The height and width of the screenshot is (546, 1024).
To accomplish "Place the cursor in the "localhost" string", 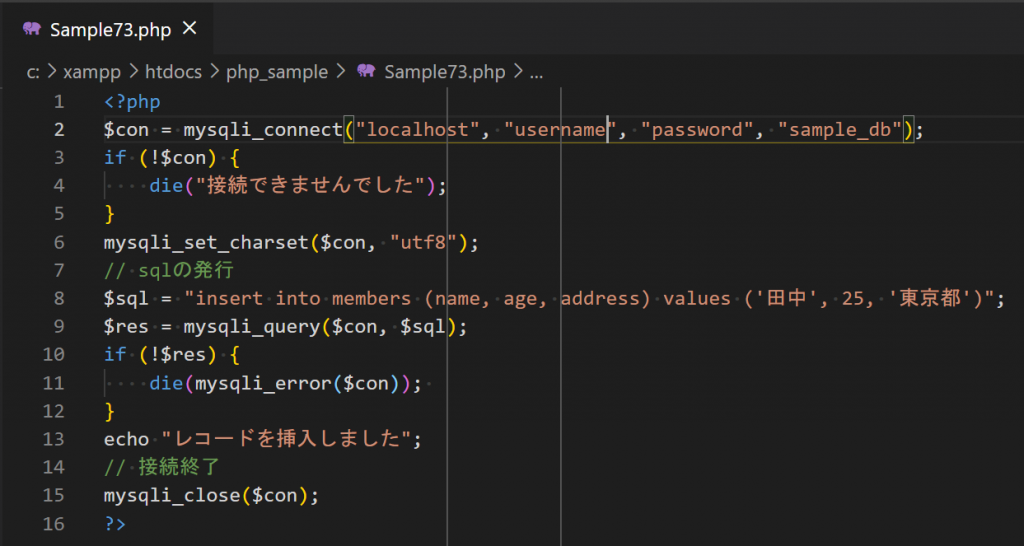I will pos(416,129).
